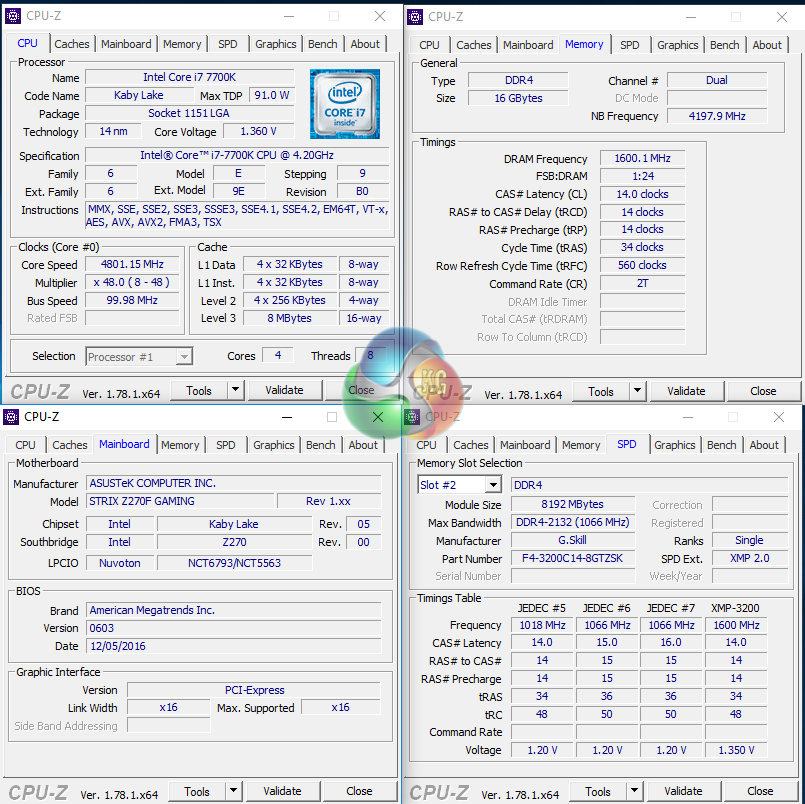Open the Graphics tab in the Memory tab window
805x804 pixels.
tap(678, 45)
